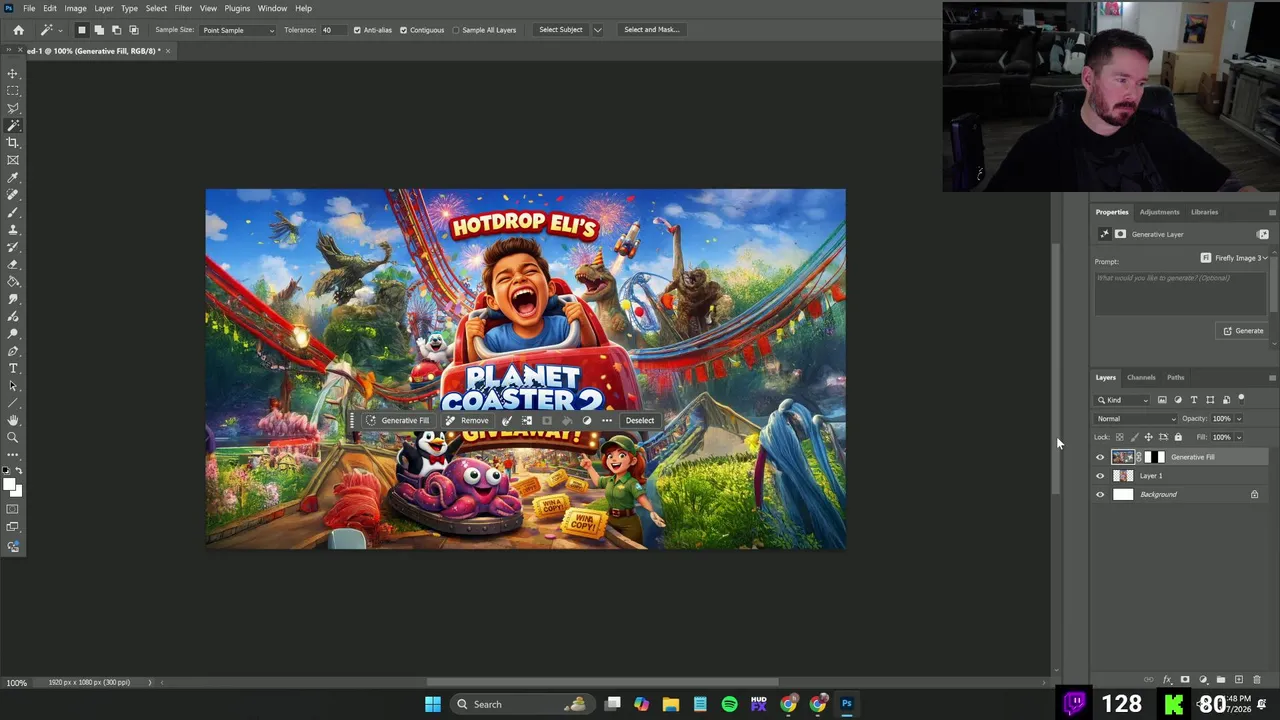The image size is (1280, 720).
Task: Open the Plugins menu
Action: 237,8
